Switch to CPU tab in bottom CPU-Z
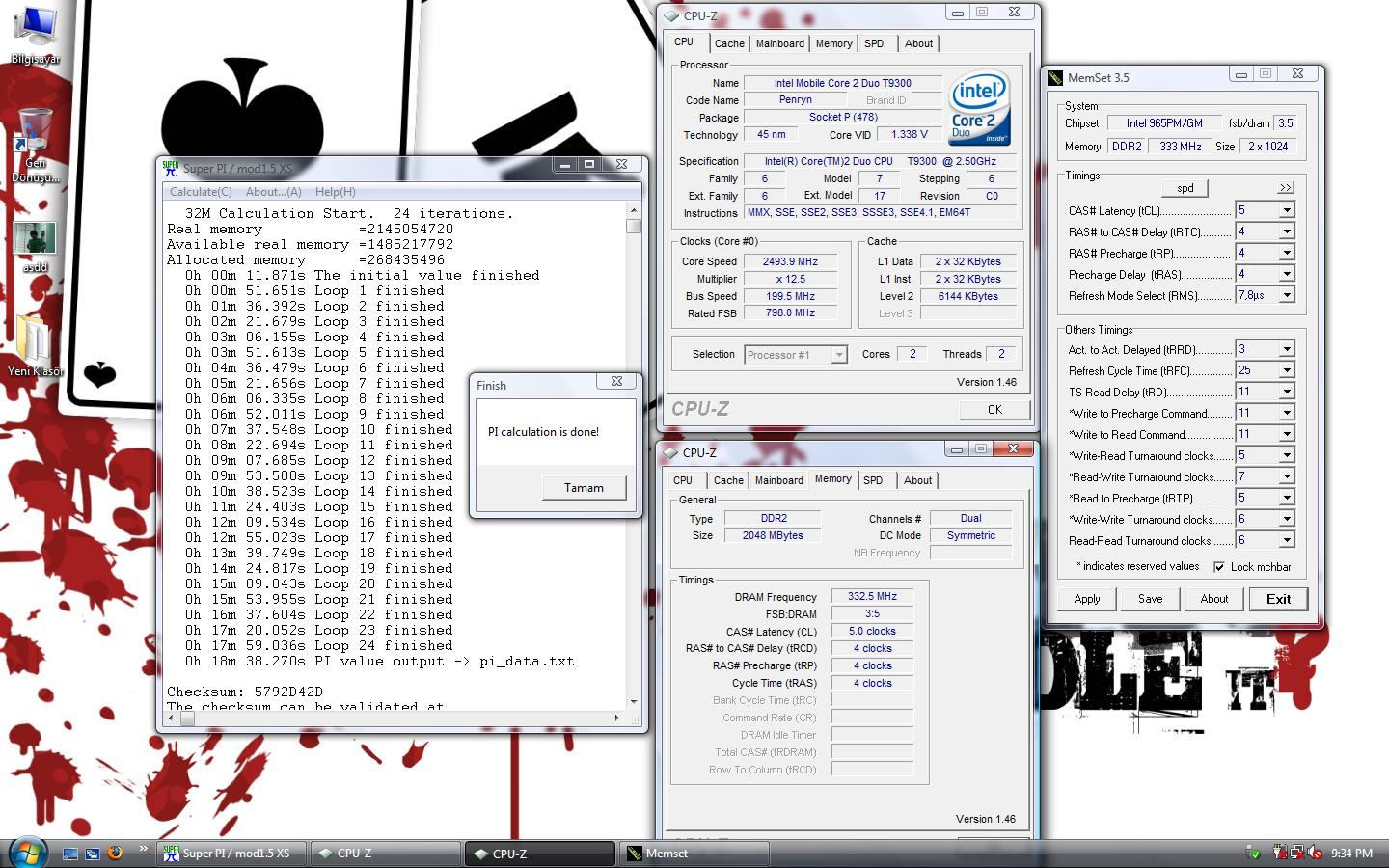The width and height of the screenshot is (1389, 868). pos(683,480)
